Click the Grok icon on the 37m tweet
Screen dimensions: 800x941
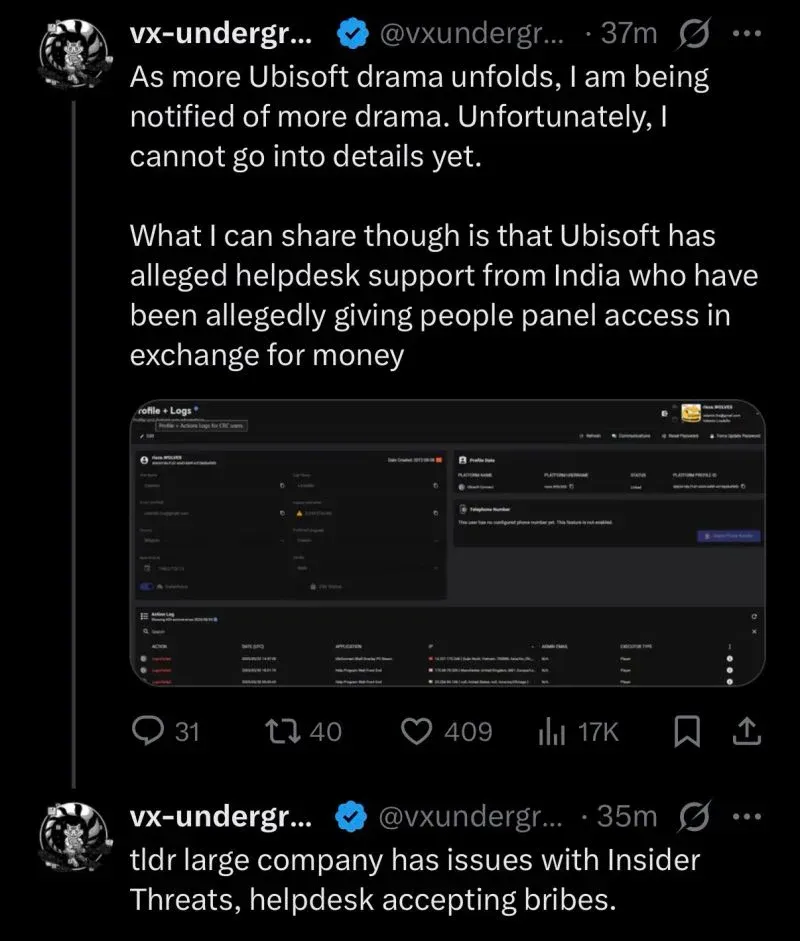pyautogui.click(x=691, y=33)
